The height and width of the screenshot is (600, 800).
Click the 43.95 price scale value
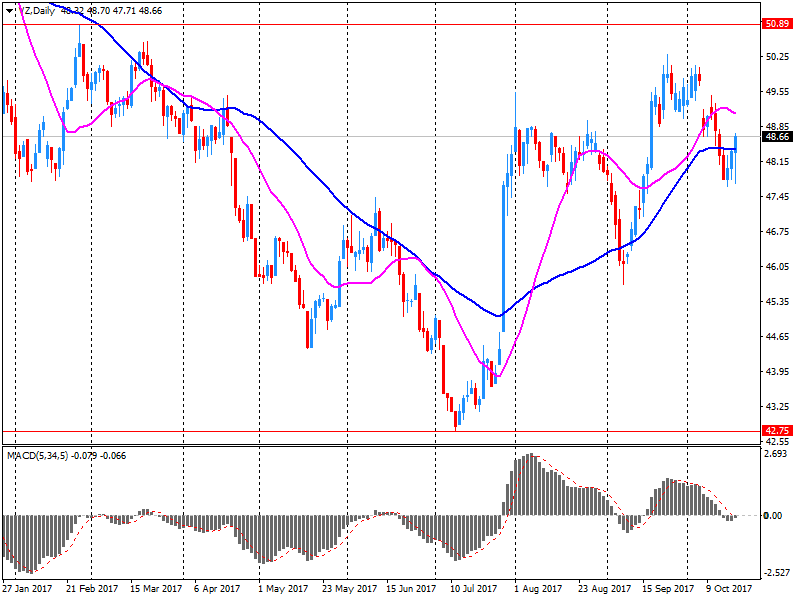(778, 371)
